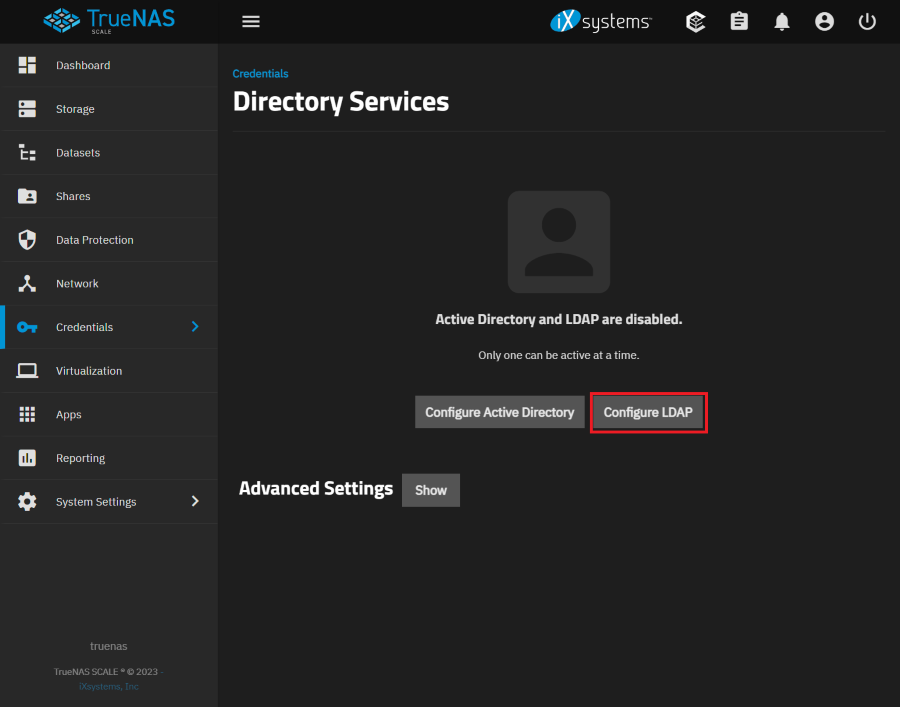This screenshot has width=900, height=707.
Task: Click the TrueNAS SCALE logo
Action: 109,20
